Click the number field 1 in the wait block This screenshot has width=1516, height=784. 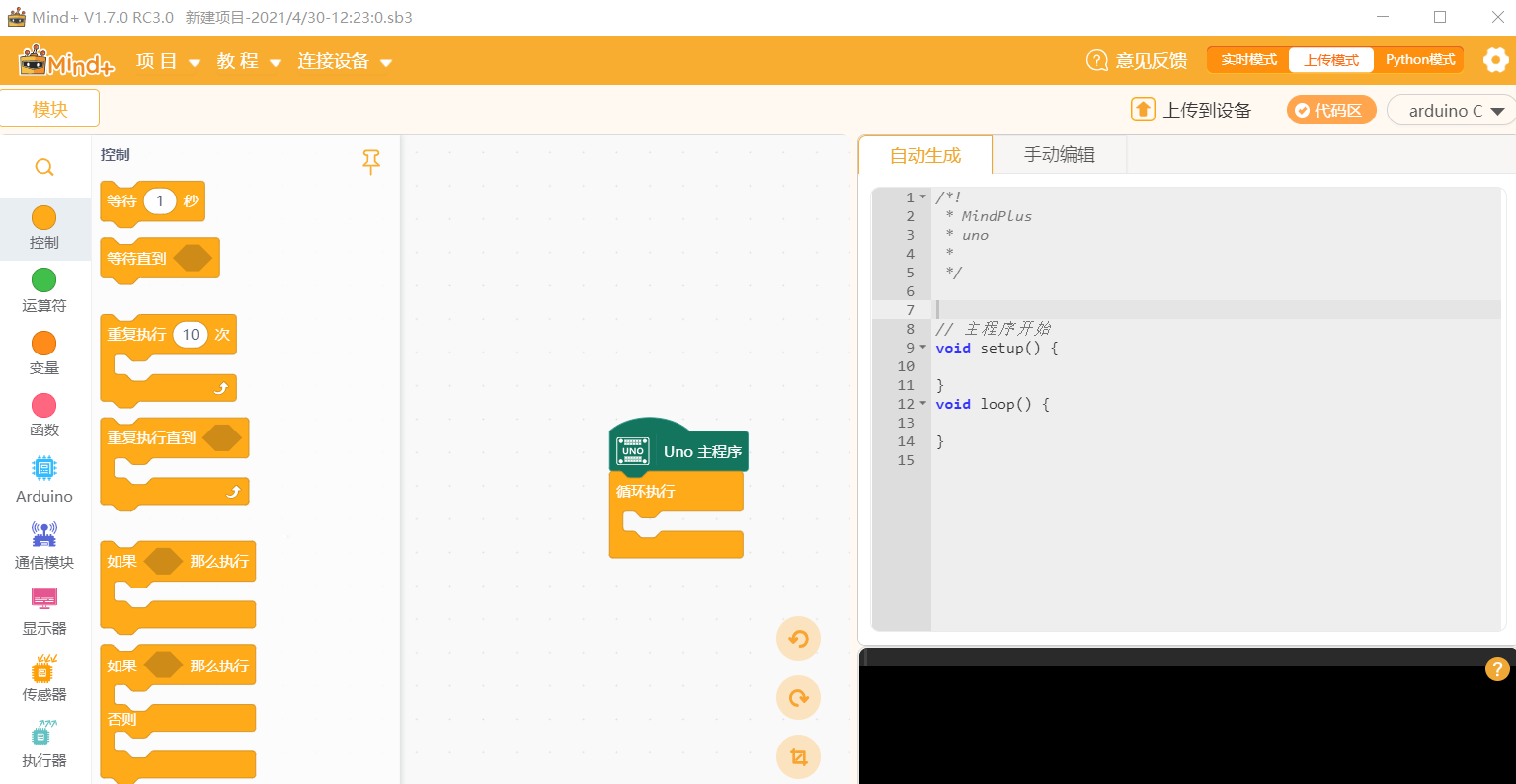point(160,201)
